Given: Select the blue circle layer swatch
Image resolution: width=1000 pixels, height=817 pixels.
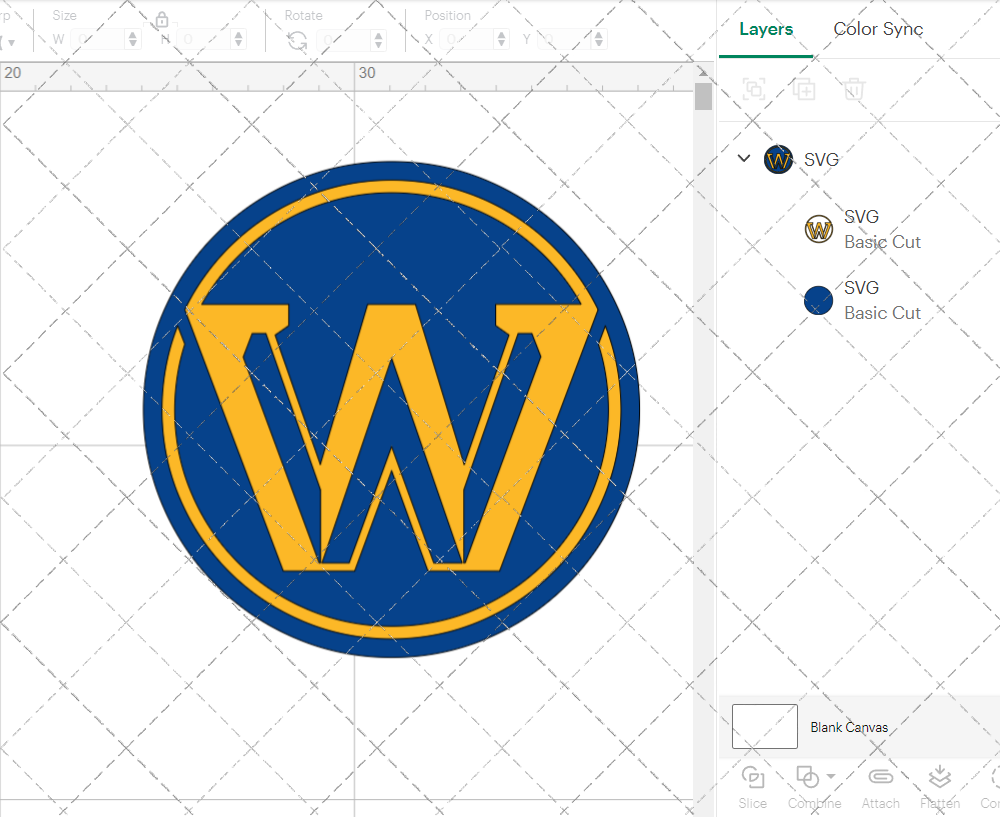Looking at the screenshot, I should [x=818, y=300].
